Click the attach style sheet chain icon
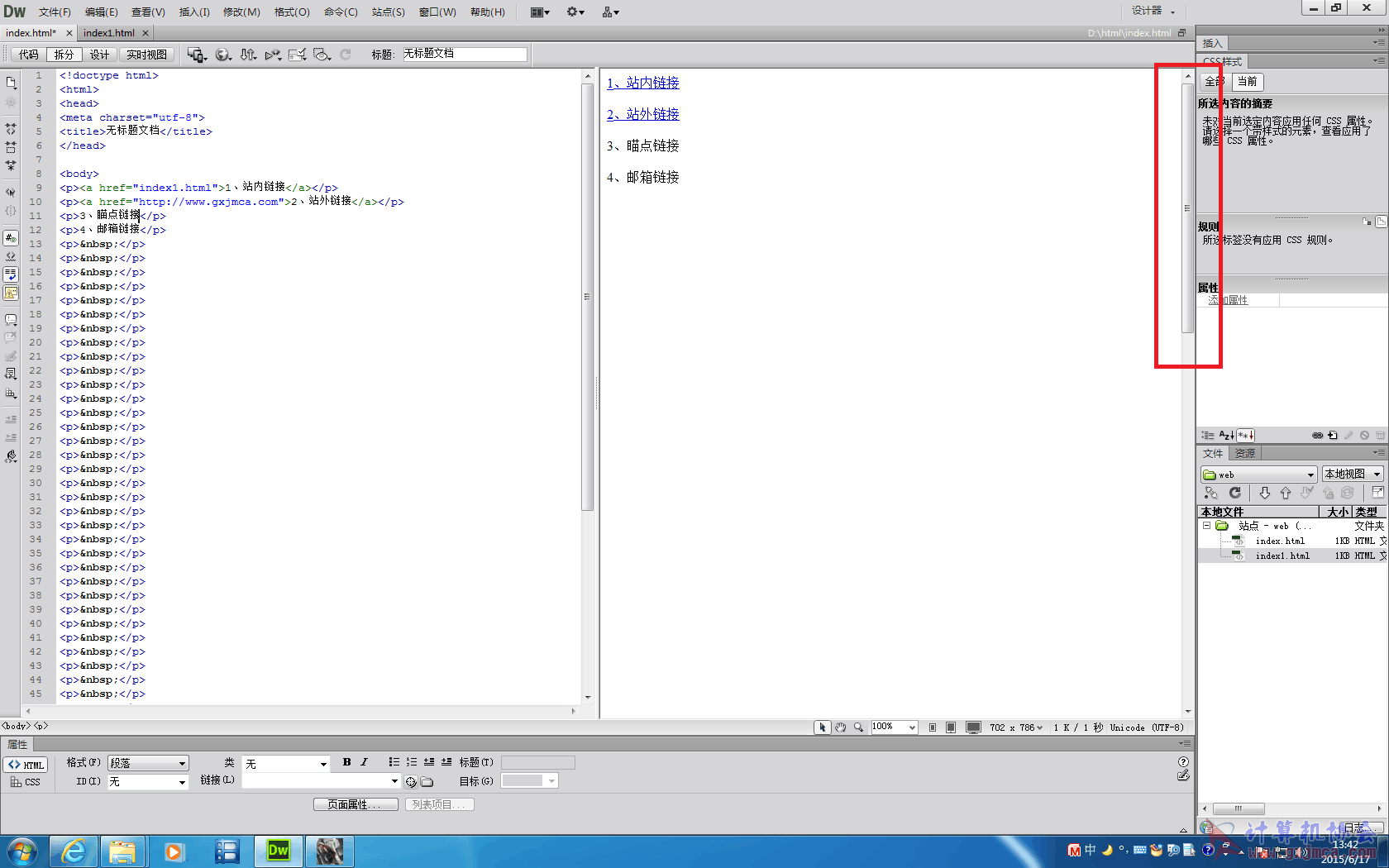The image size is (1389, 868). [1317, 436]
